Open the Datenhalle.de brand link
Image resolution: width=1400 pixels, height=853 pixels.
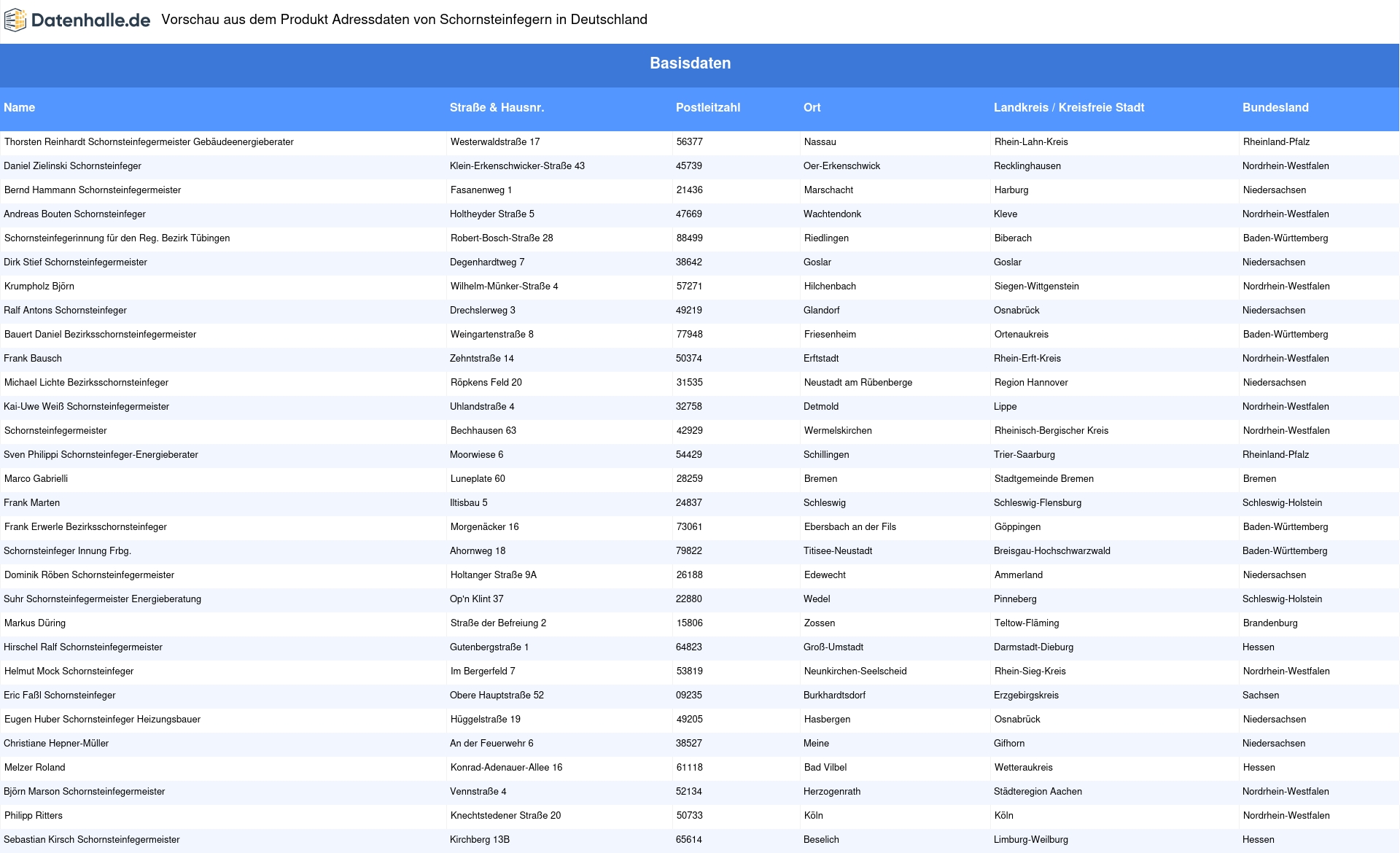(x=77, y=20)
